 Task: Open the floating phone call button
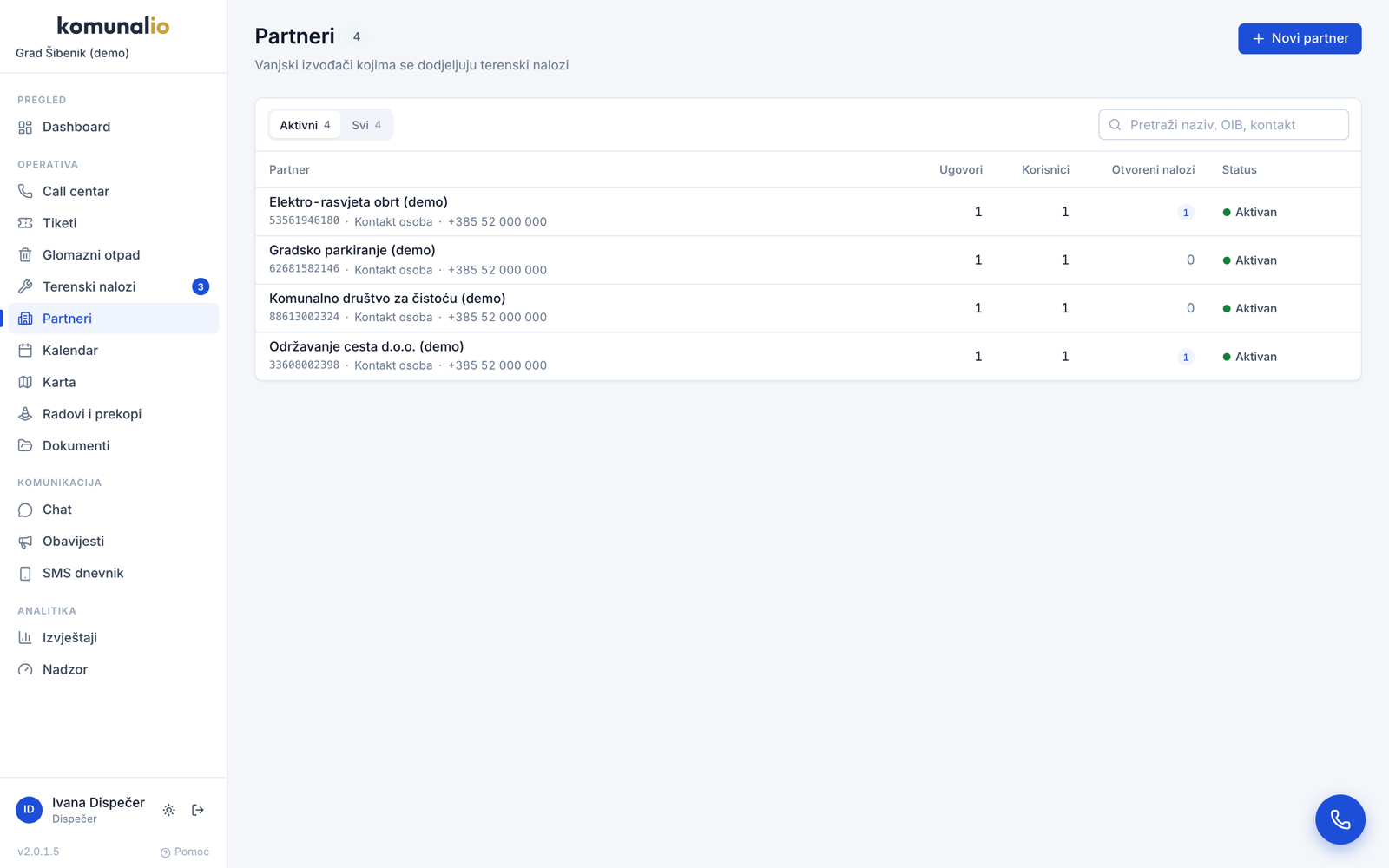(x=1340, y=819)
